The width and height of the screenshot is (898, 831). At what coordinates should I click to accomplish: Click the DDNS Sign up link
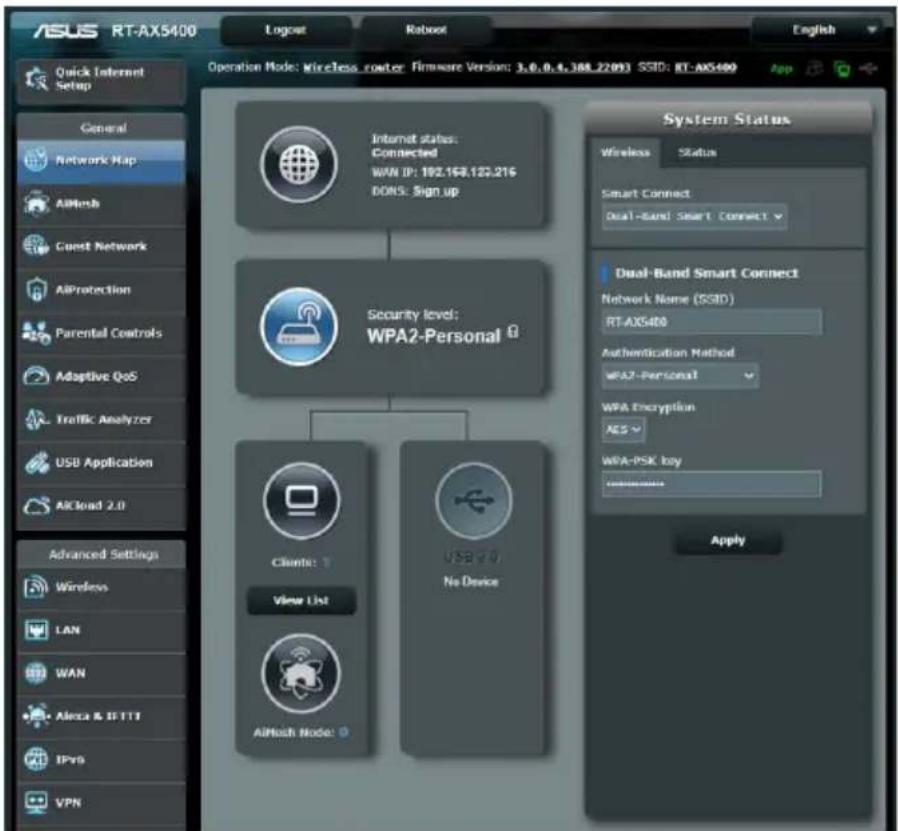(436, 191)
